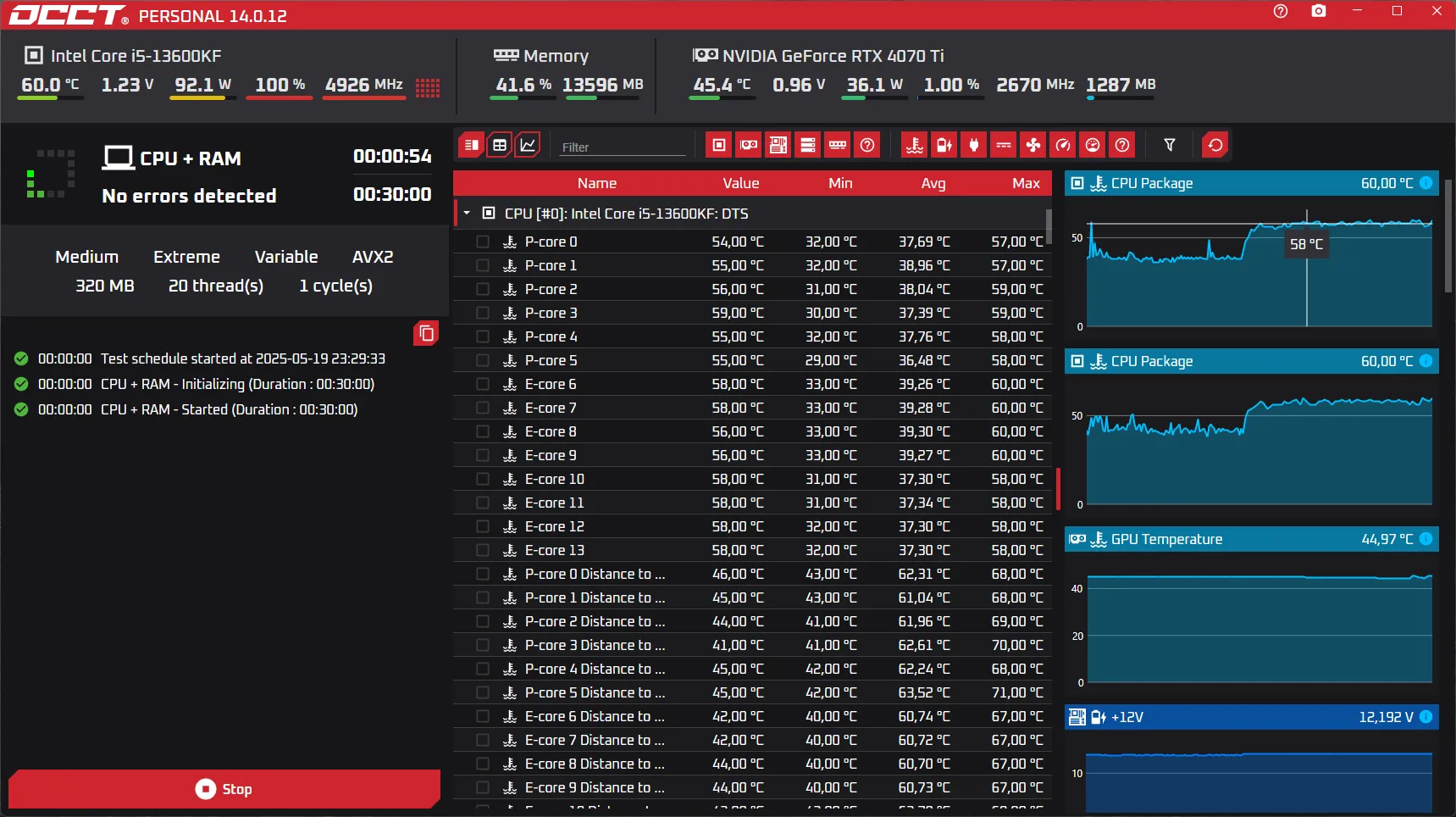This screenshot has width=1456, height=817.
Task: Select the AVX2 instruction set label
Action: click(373, 256)
